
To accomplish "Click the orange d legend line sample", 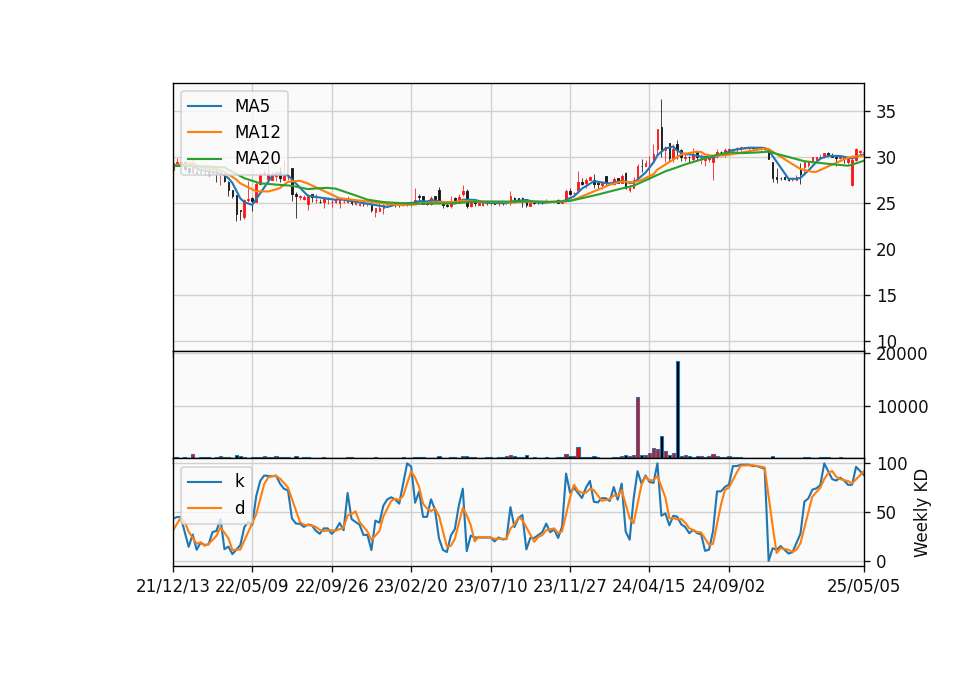I will pos(204,508).
